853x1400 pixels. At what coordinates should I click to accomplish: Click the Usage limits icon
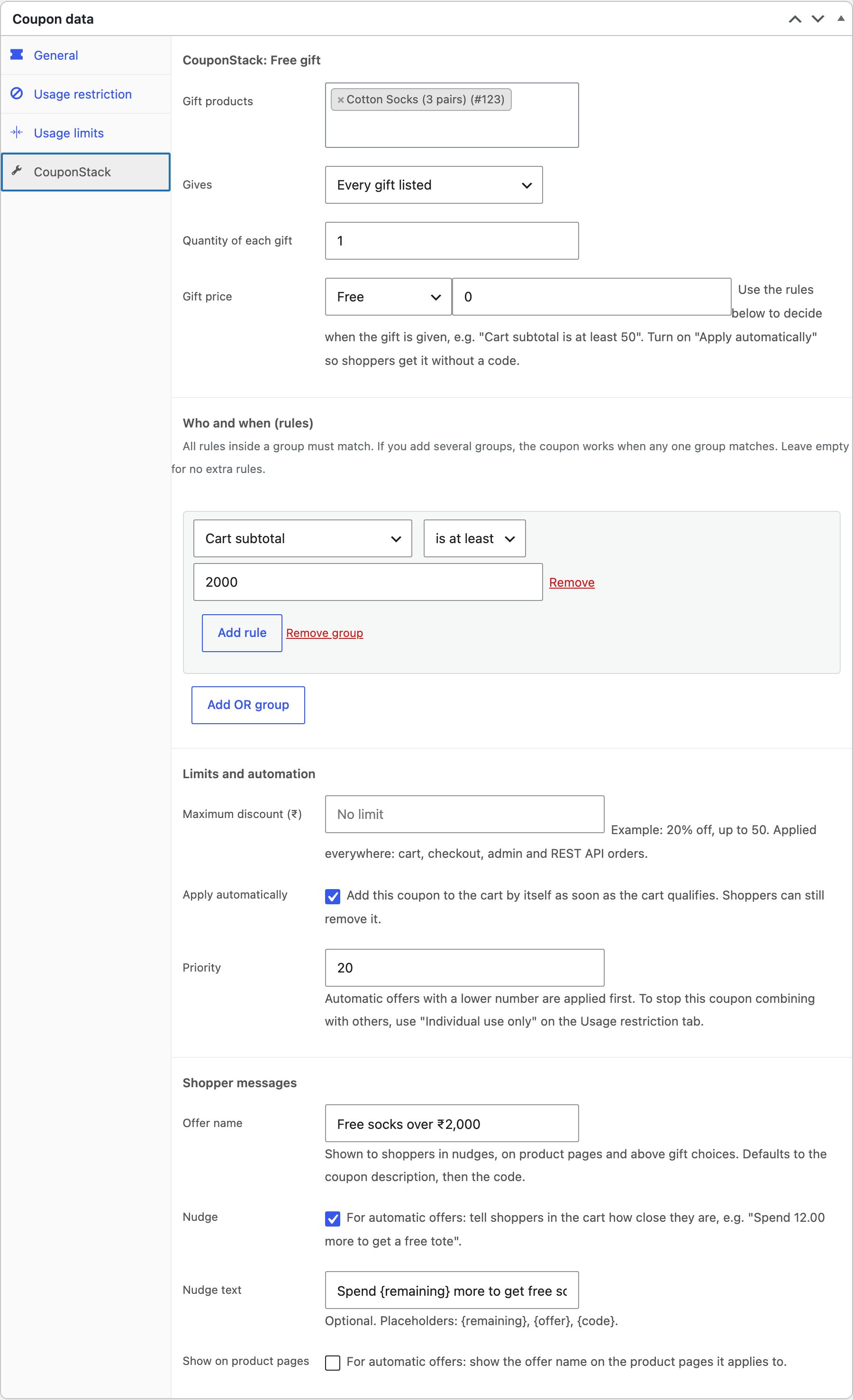17,132
